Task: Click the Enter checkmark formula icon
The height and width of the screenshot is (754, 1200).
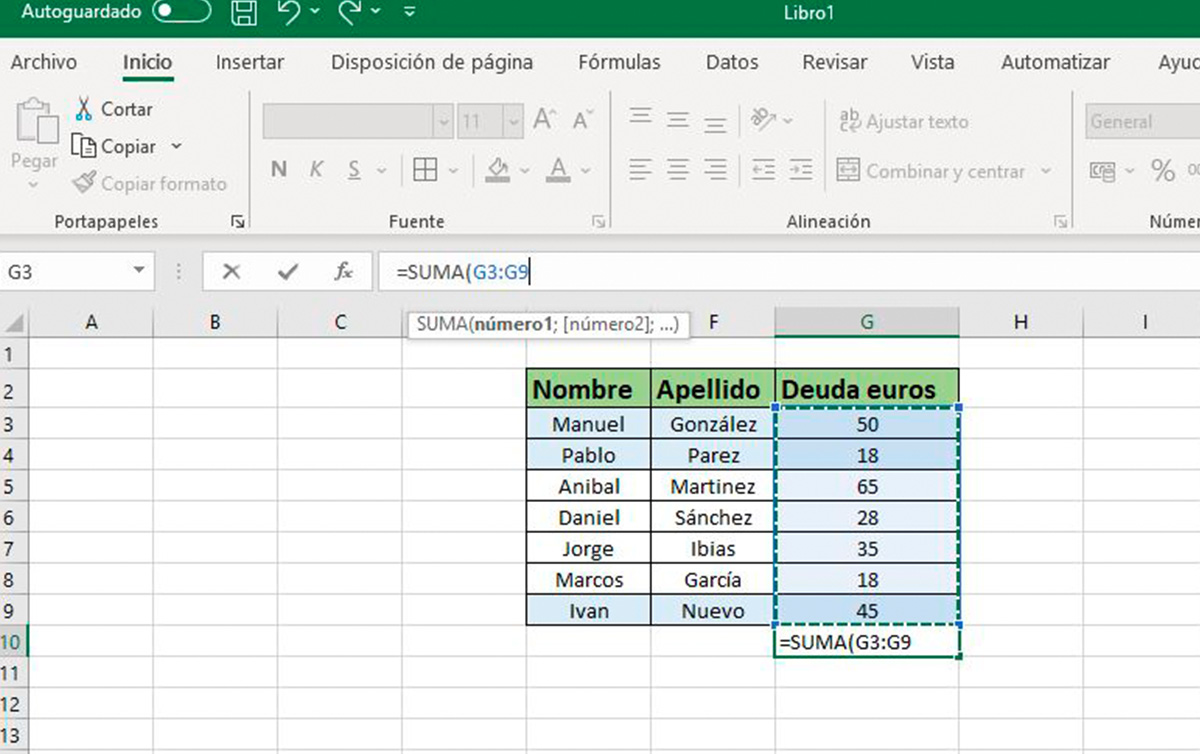Action: point(288,272)
